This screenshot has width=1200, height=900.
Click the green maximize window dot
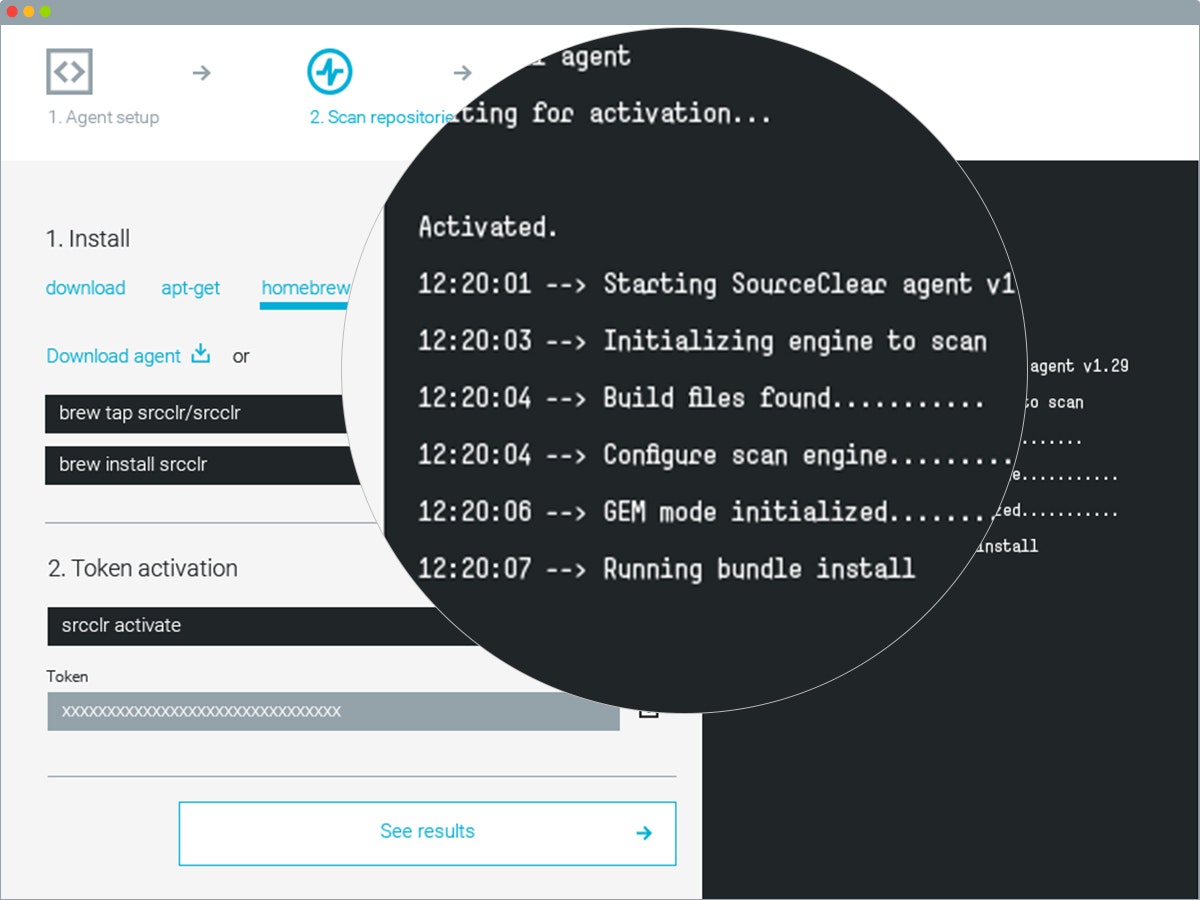tap(45, 11)
